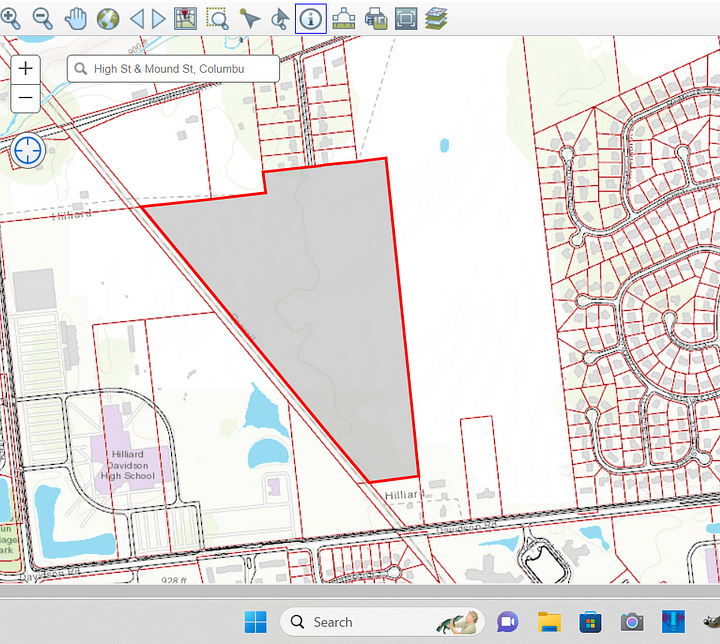Activate the Identify info tool
Image resolution: width=720 pixels, height=644 pixels.
click(x=311, y=17)
